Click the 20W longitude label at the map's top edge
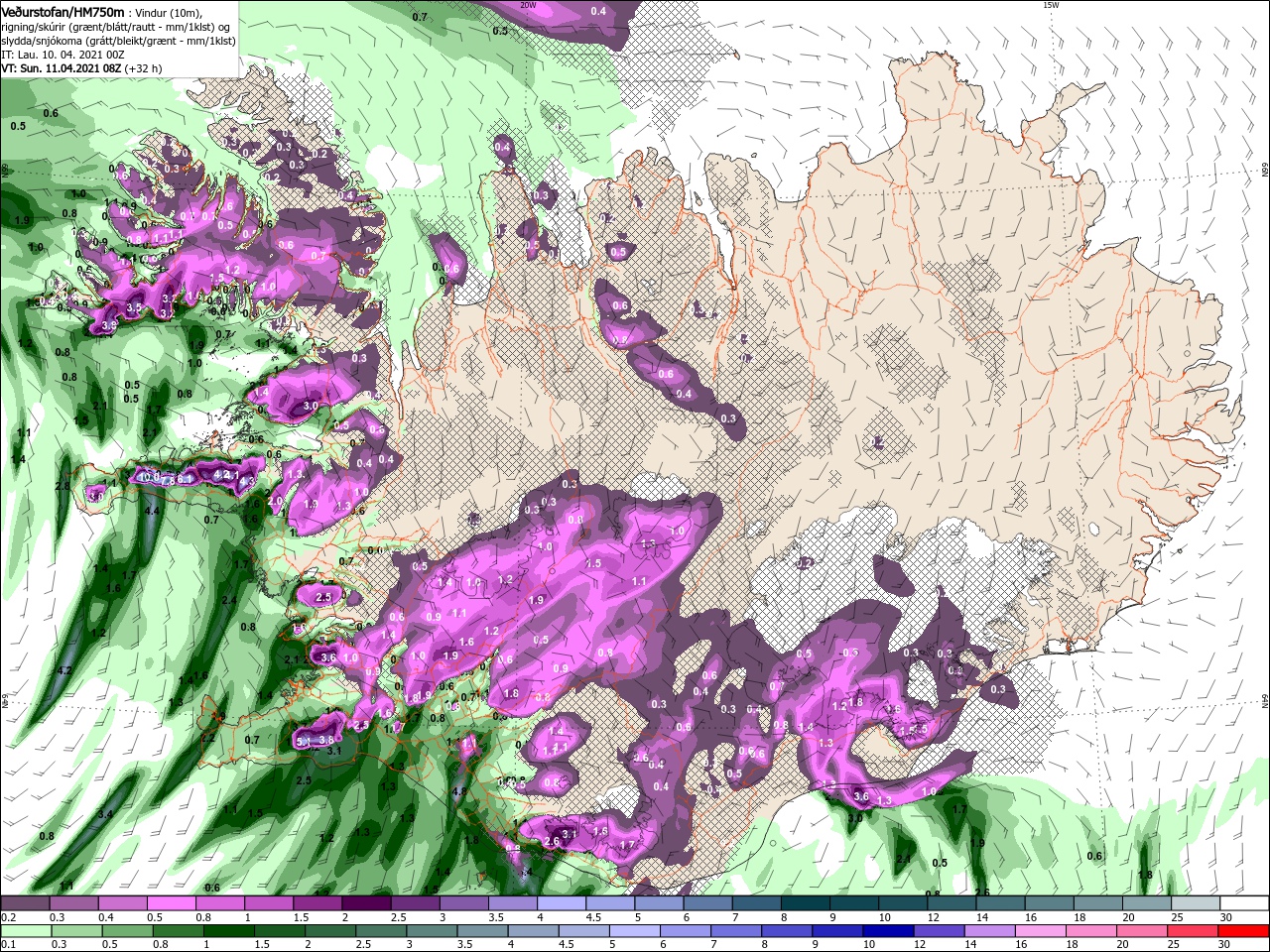The width and height of the screenshot is (1270, 952). click(x=529, y=5)
